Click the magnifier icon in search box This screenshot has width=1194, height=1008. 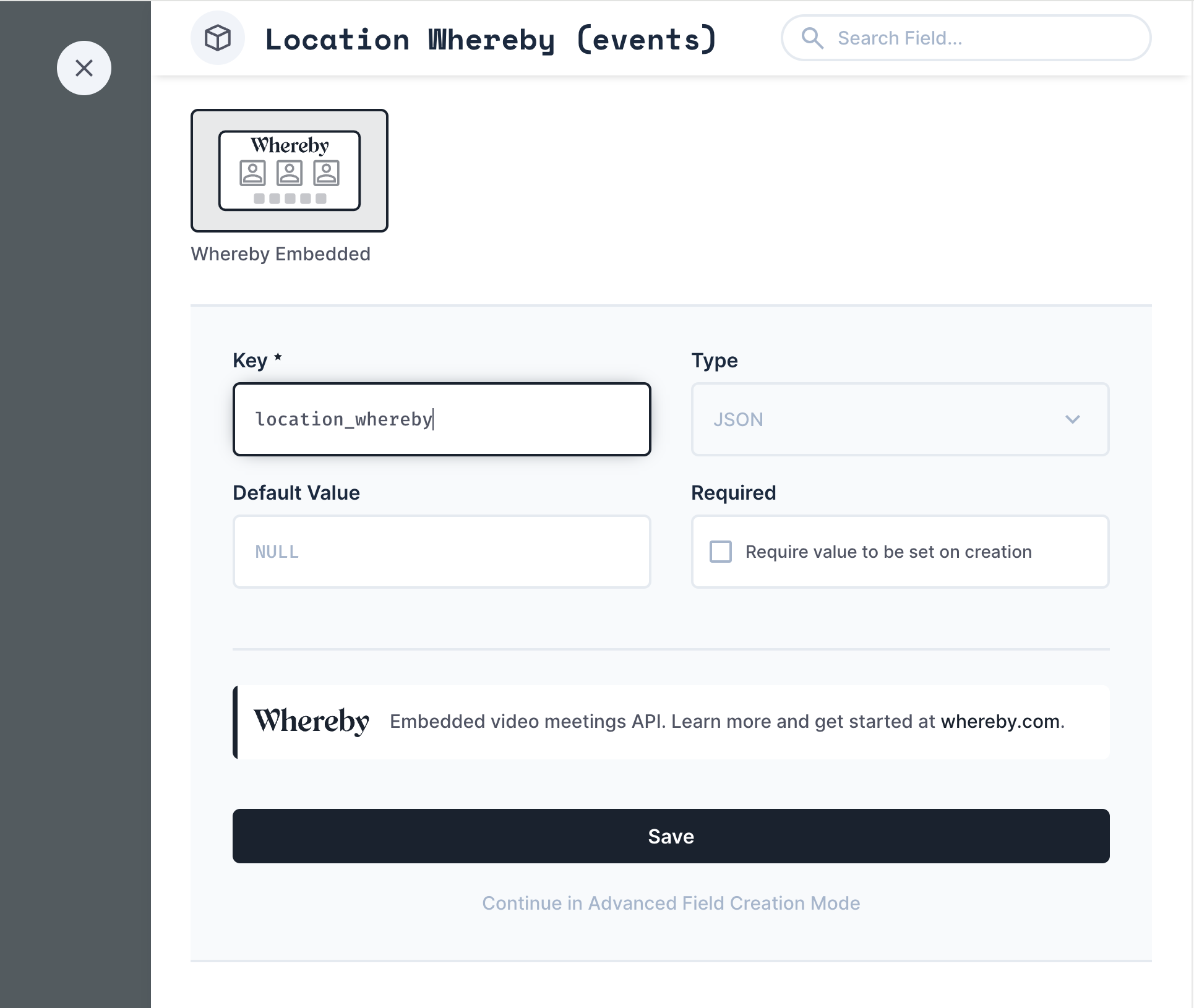click(x=812, y=38)
